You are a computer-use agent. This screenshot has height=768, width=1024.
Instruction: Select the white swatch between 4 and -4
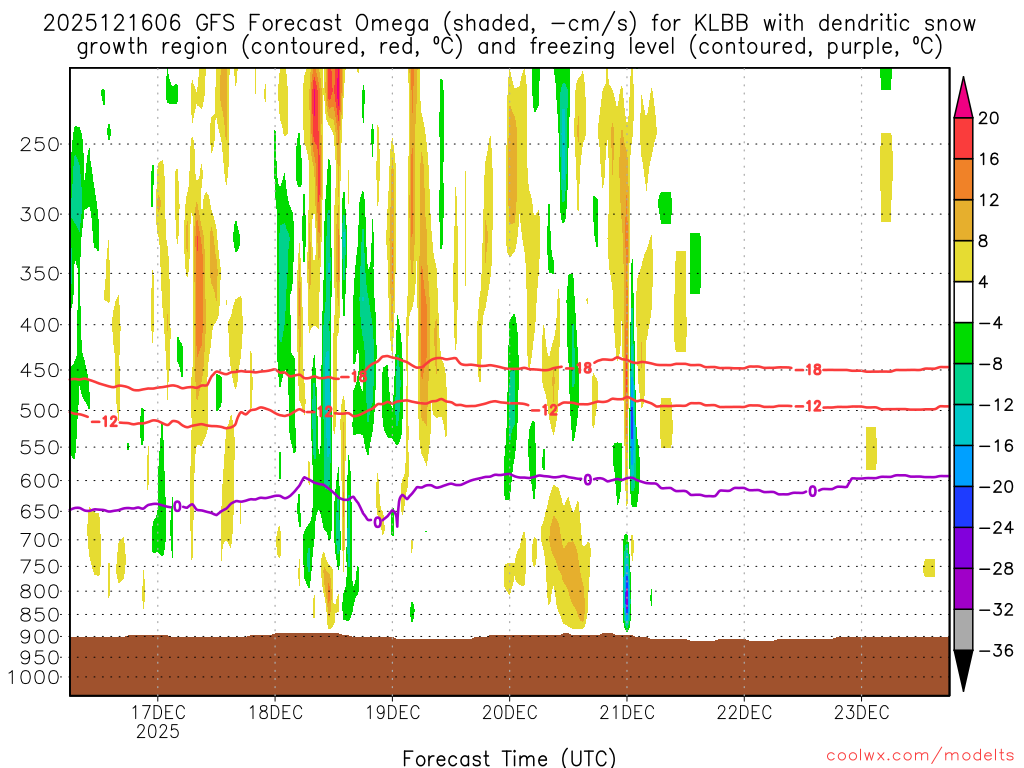pyautogui.click(x=964, y=302)
